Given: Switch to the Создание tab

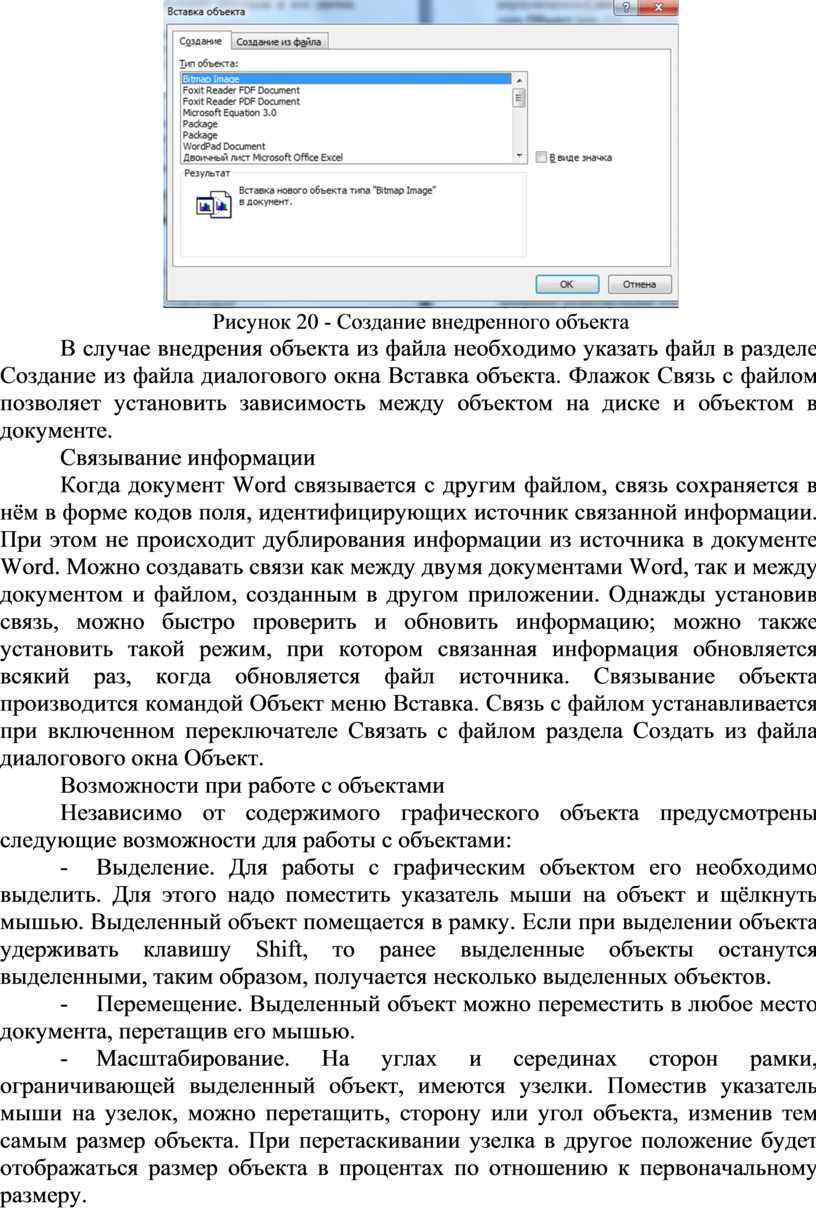Looking at the screenshot, I should 201,41.
